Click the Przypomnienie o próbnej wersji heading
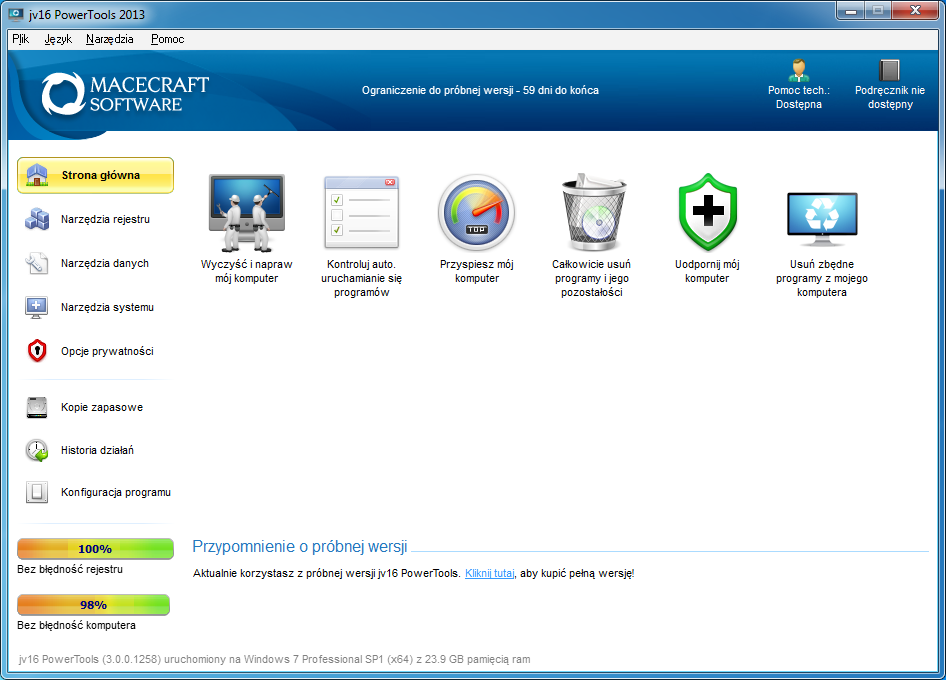Viewport: 946px width, 680px height. [x=300, y=547]
